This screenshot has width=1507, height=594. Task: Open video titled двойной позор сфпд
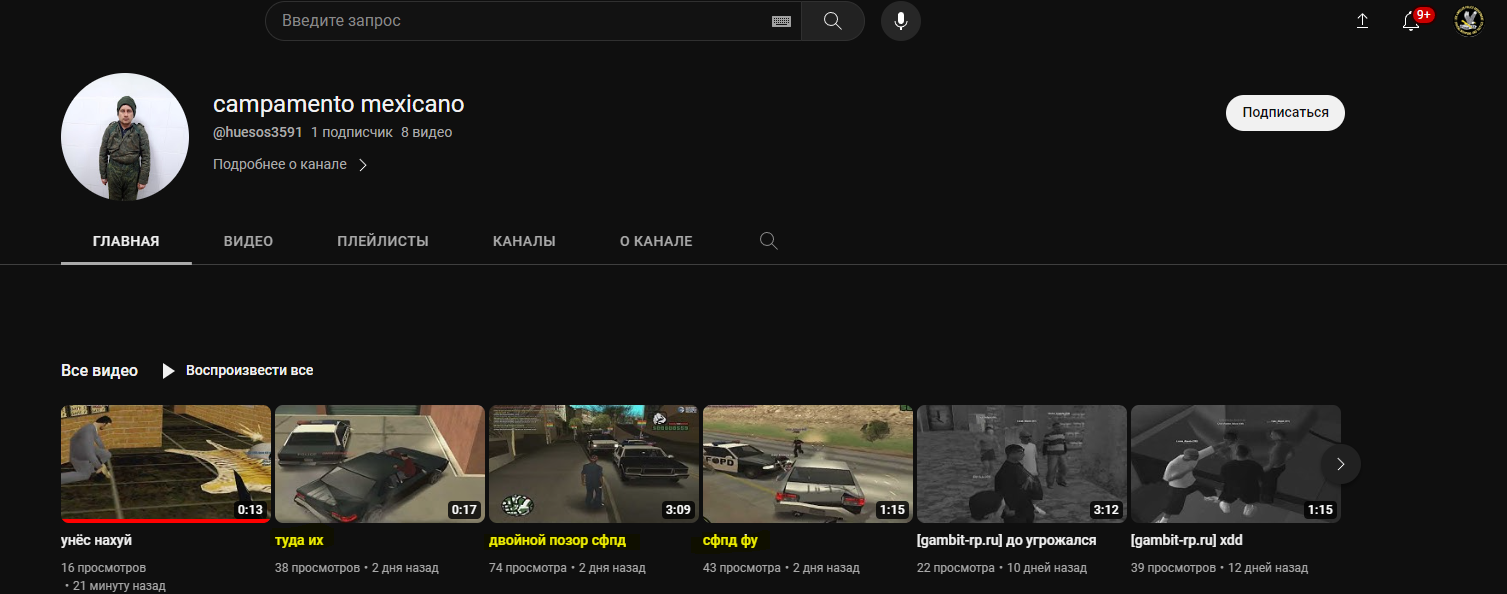click(557, 540)
